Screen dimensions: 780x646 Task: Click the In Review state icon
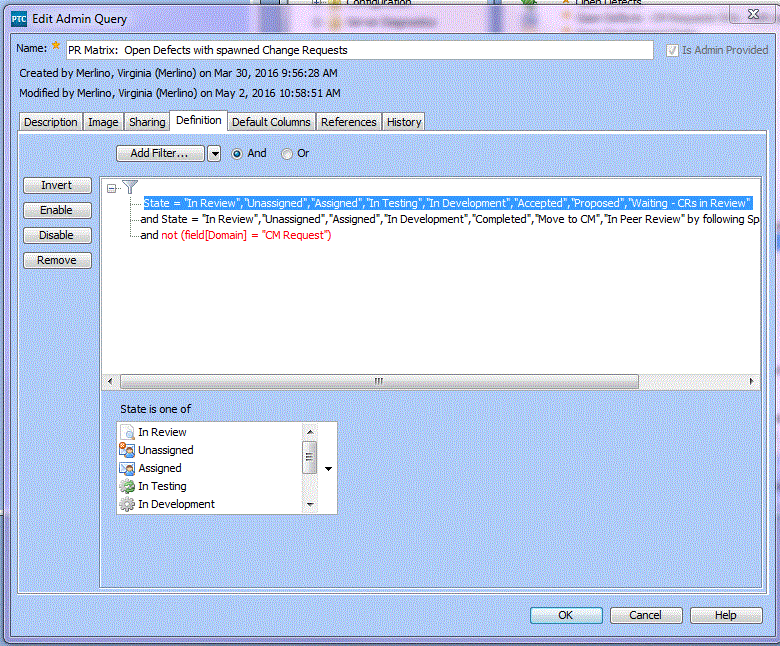coord(127,432)
